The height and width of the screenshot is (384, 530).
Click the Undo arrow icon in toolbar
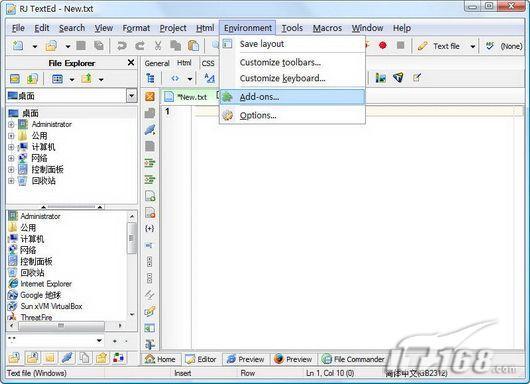[122, 46]
